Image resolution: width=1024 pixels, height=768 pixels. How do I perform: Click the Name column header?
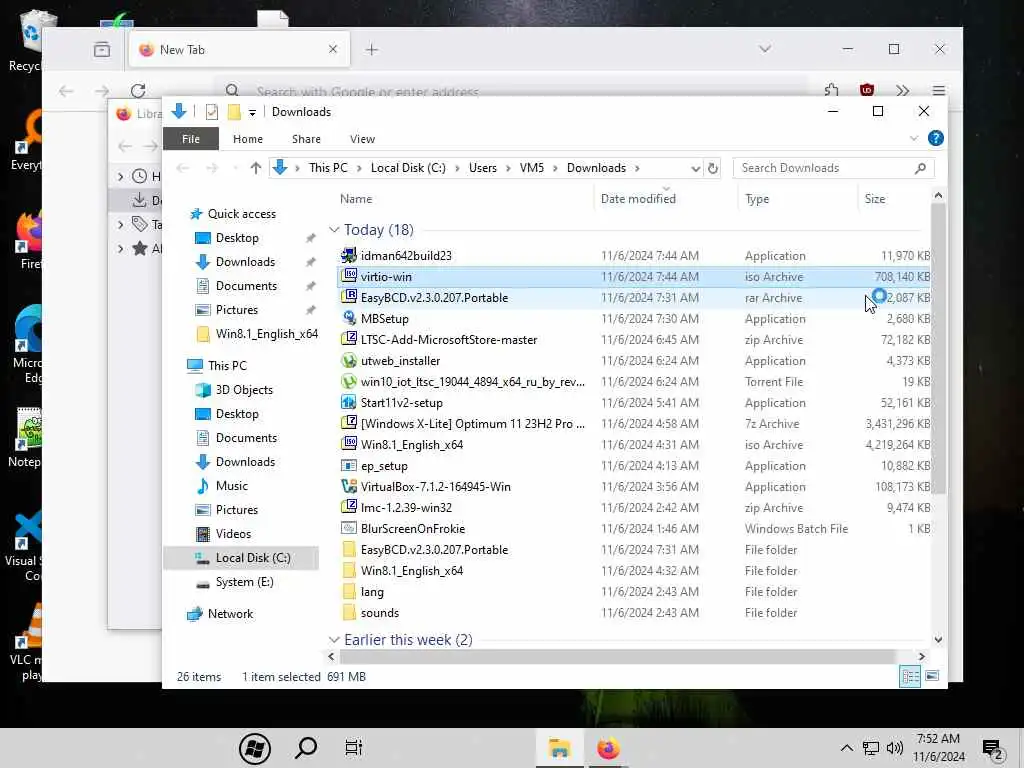[464, 199]
